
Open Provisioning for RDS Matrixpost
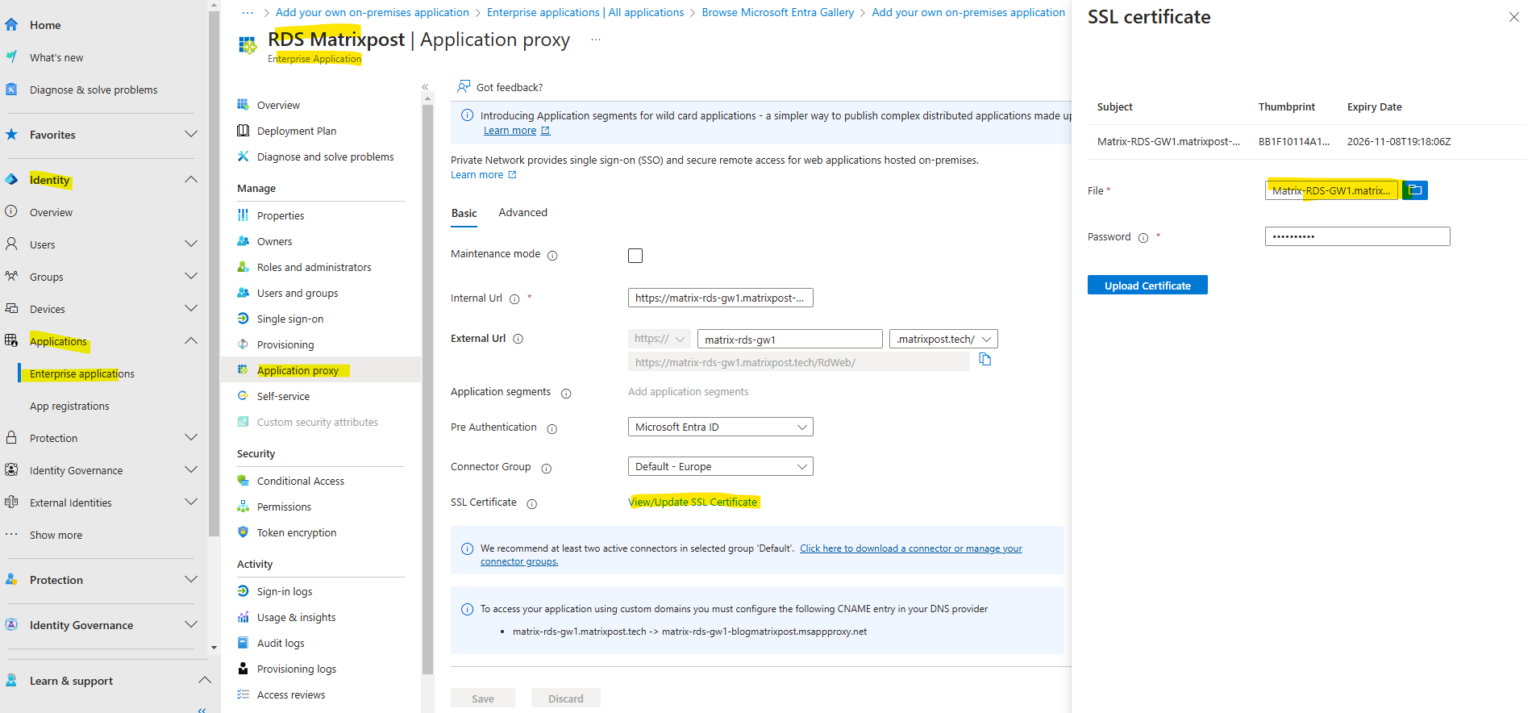[x=287, y=344]
